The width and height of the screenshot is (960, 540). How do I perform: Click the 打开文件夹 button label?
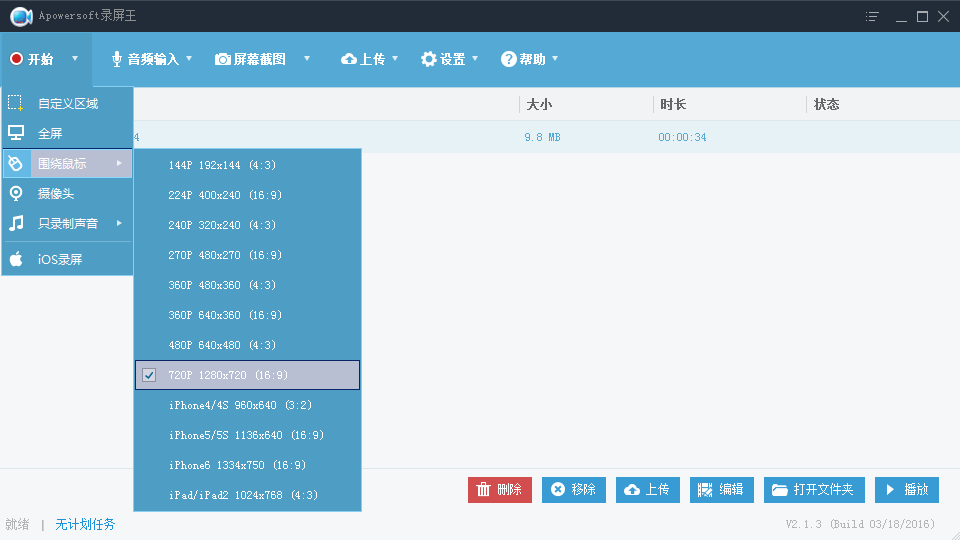coord(823,490)
